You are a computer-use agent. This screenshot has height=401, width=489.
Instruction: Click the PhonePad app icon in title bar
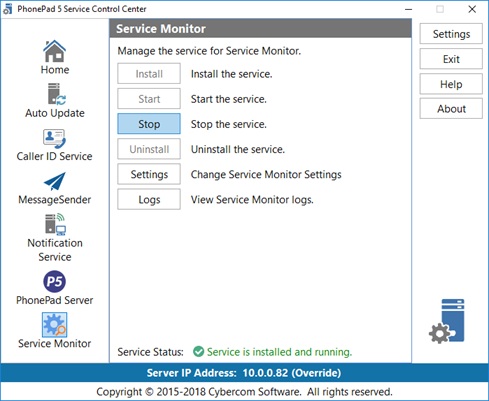[7, 9]
